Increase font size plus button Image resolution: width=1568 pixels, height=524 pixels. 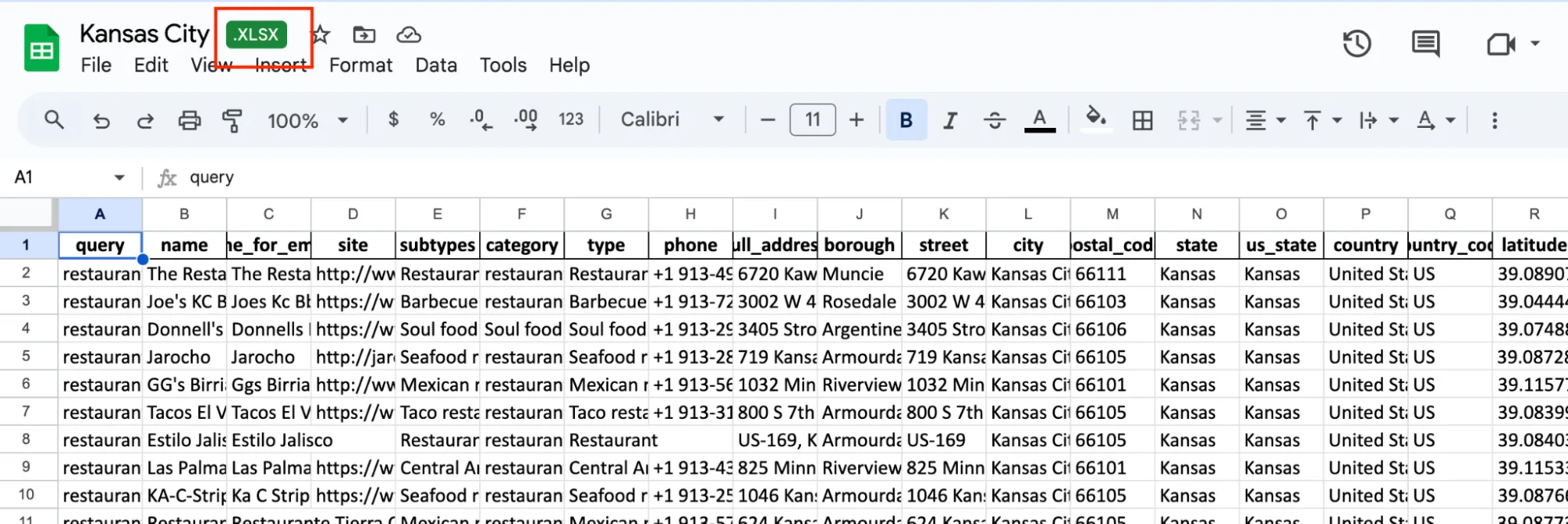[857, 120]
